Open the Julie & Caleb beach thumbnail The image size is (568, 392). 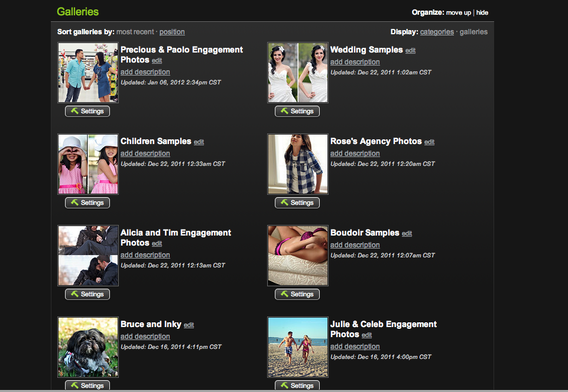click(x=298, y=347)
